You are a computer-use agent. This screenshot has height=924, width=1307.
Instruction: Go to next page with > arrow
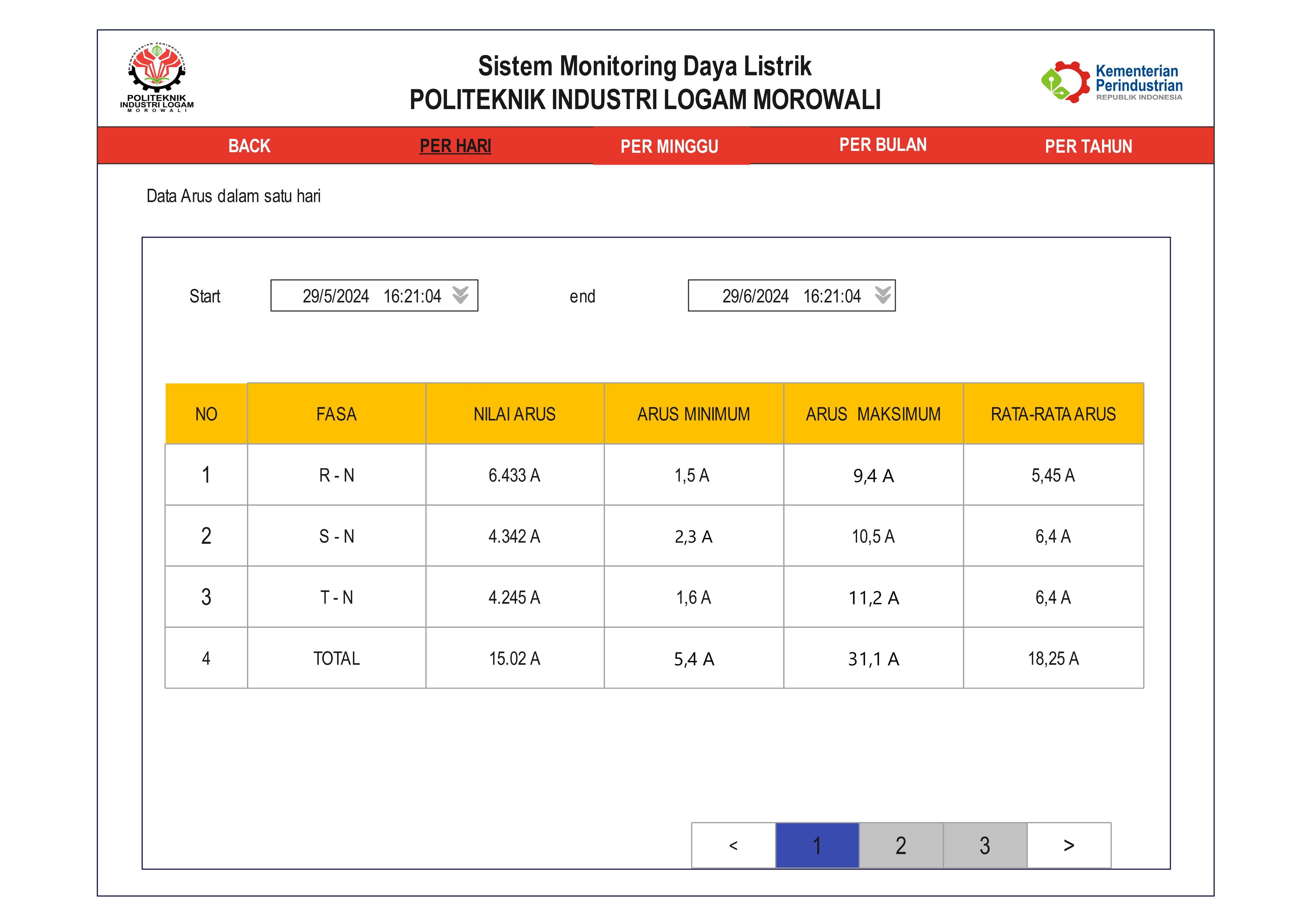click(1069, 846)
